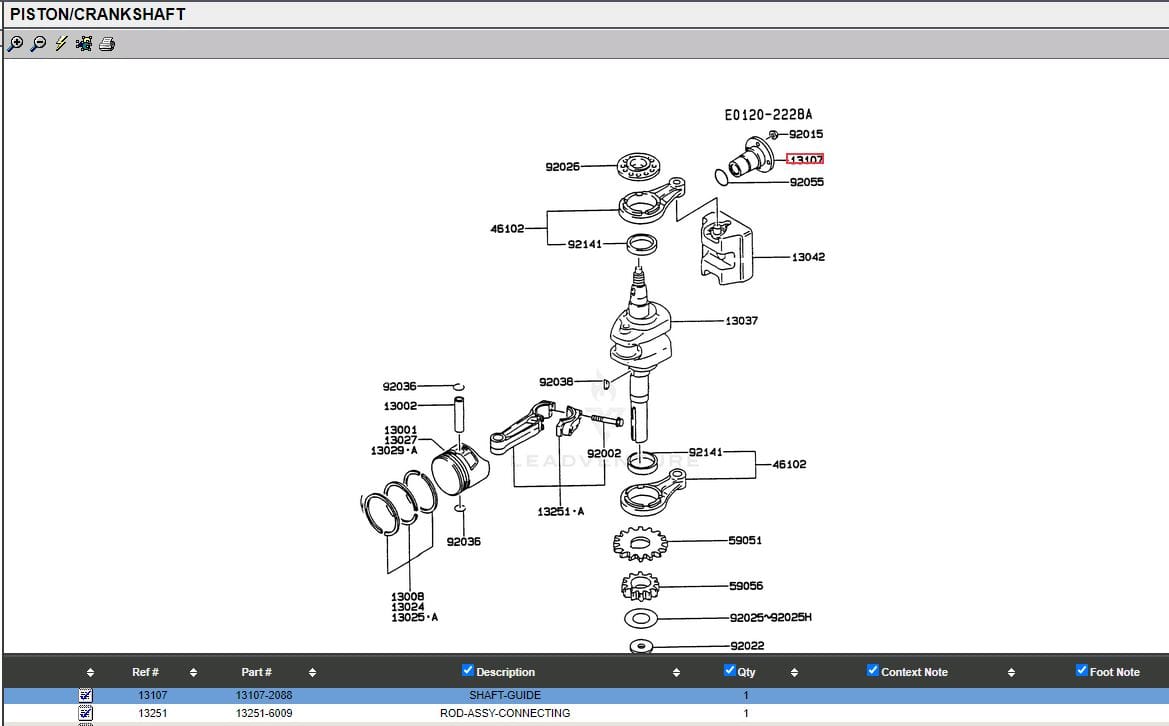This screenshot has height=726, width=1169.
Task: Print the diagram using the printer icon
Action: tap(107, 44)
